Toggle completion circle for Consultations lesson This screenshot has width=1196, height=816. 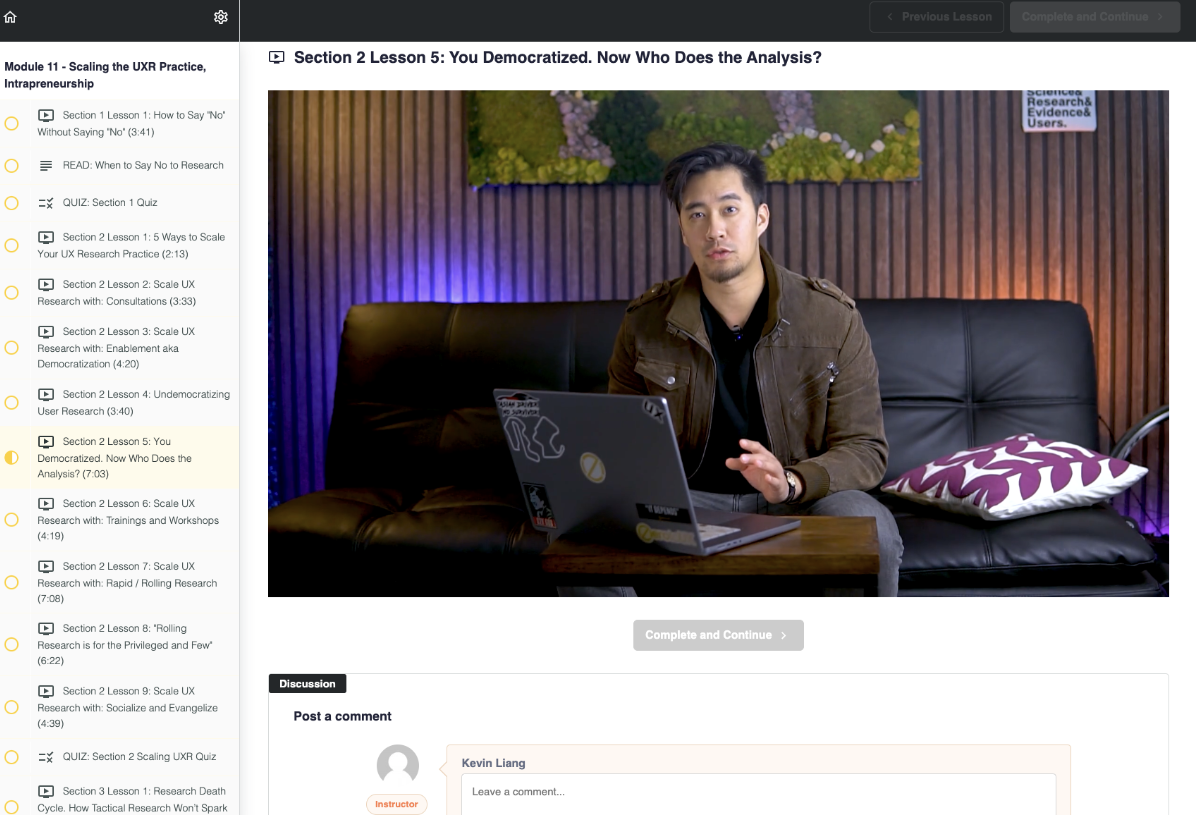11,293
